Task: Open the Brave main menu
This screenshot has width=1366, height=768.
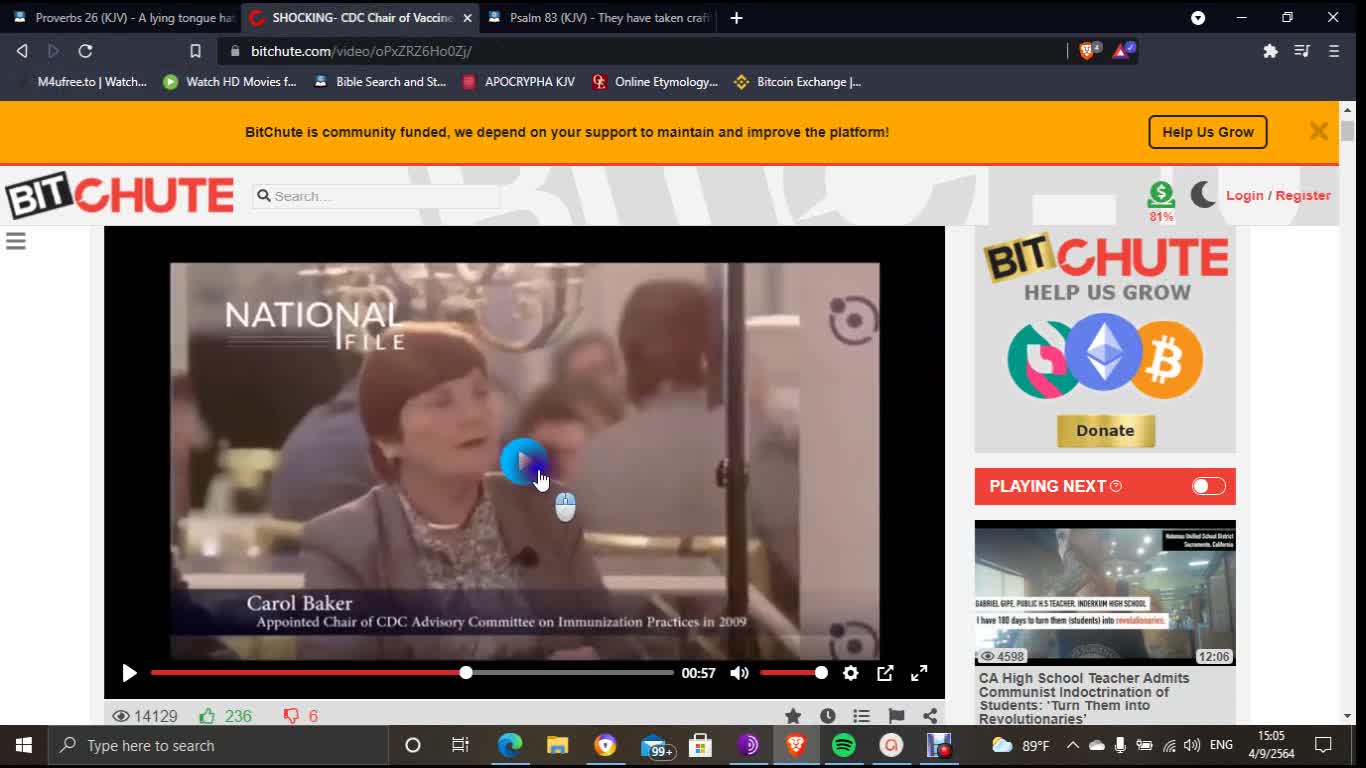Action: [1334, 51]
